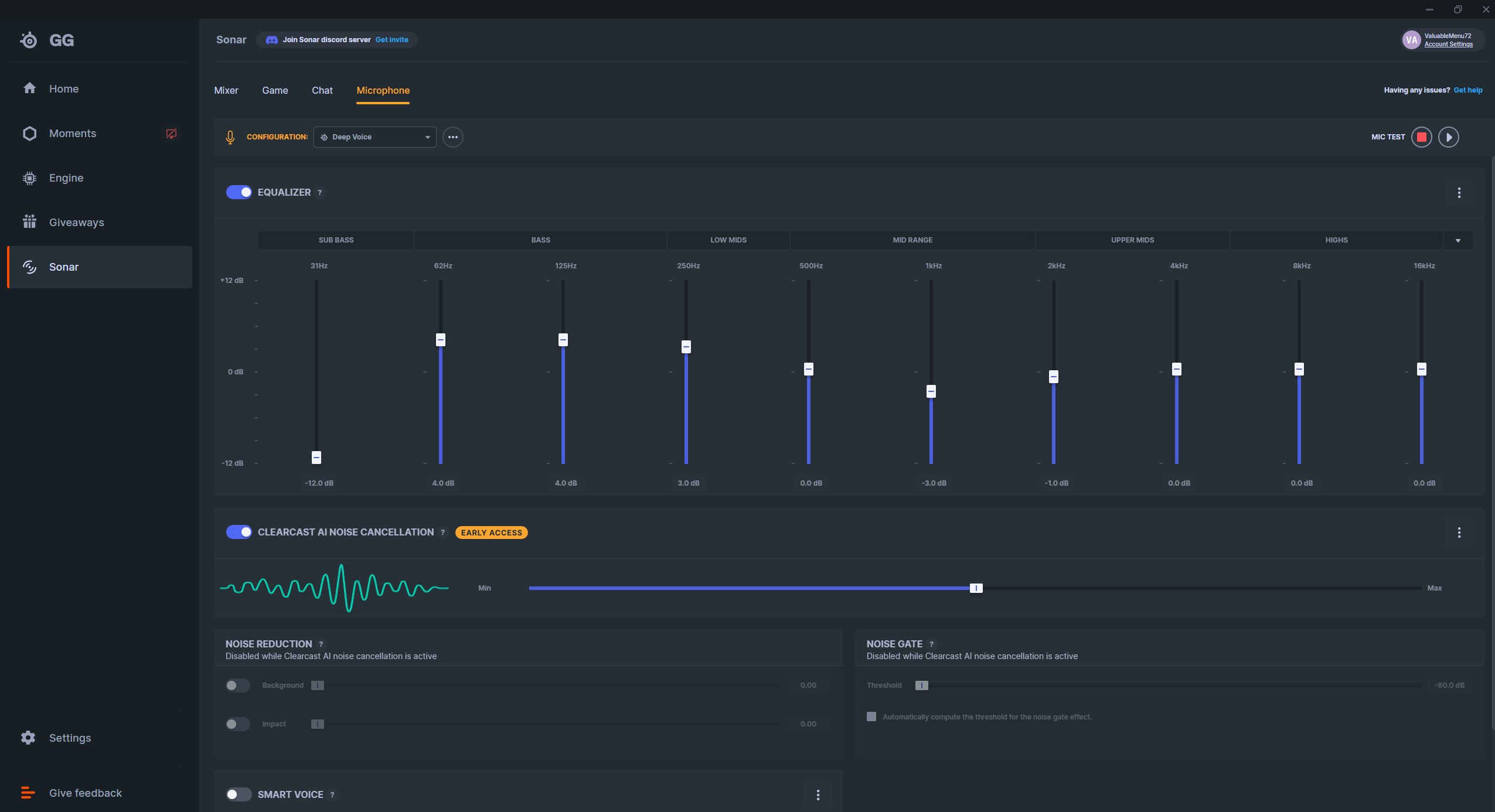Click the -60.0 dB threshold value
This screenshot has width=1495, height=812.
pos(1449,685)
